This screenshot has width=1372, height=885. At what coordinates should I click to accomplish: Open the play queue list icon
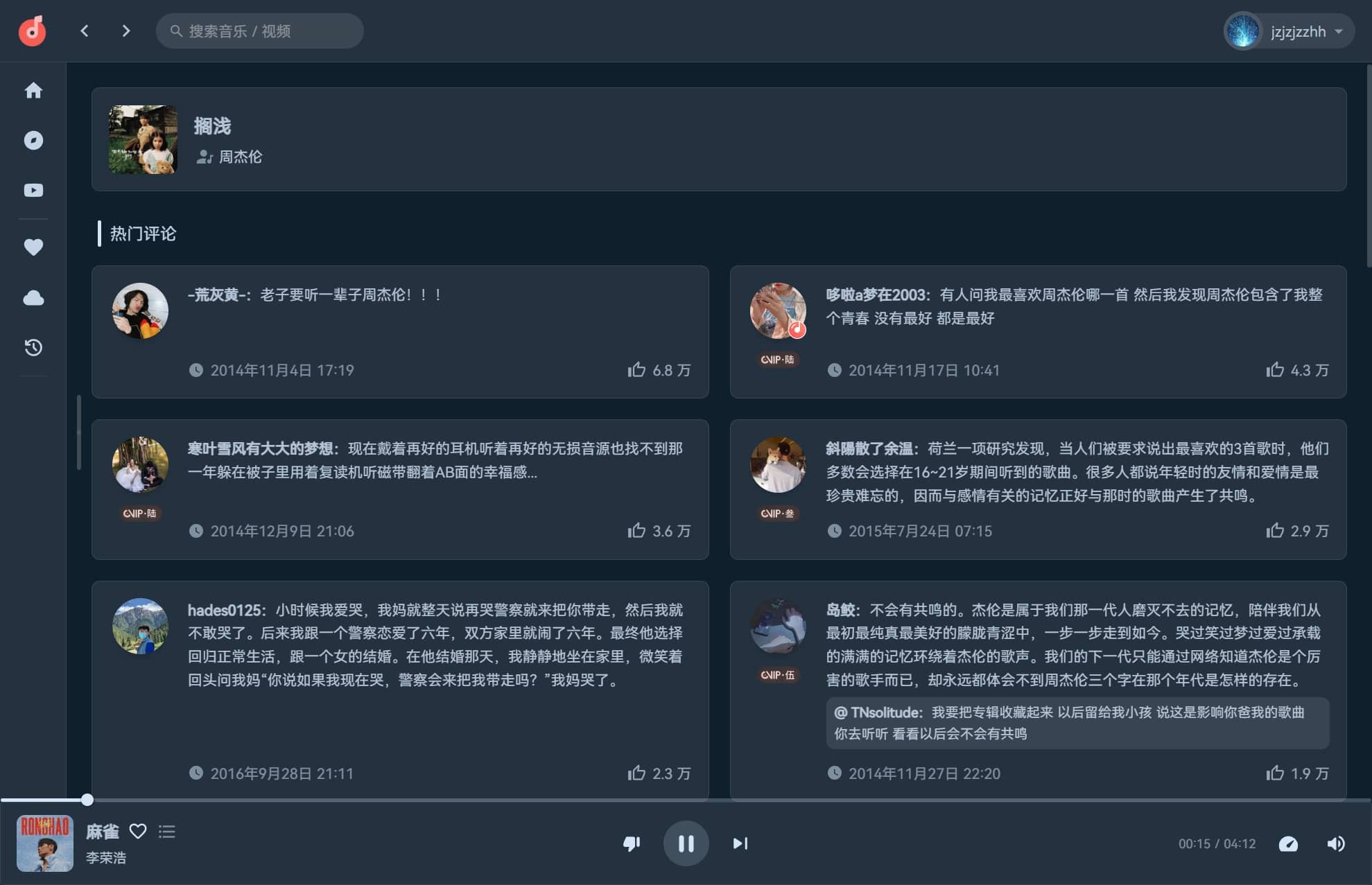(166, 832)
